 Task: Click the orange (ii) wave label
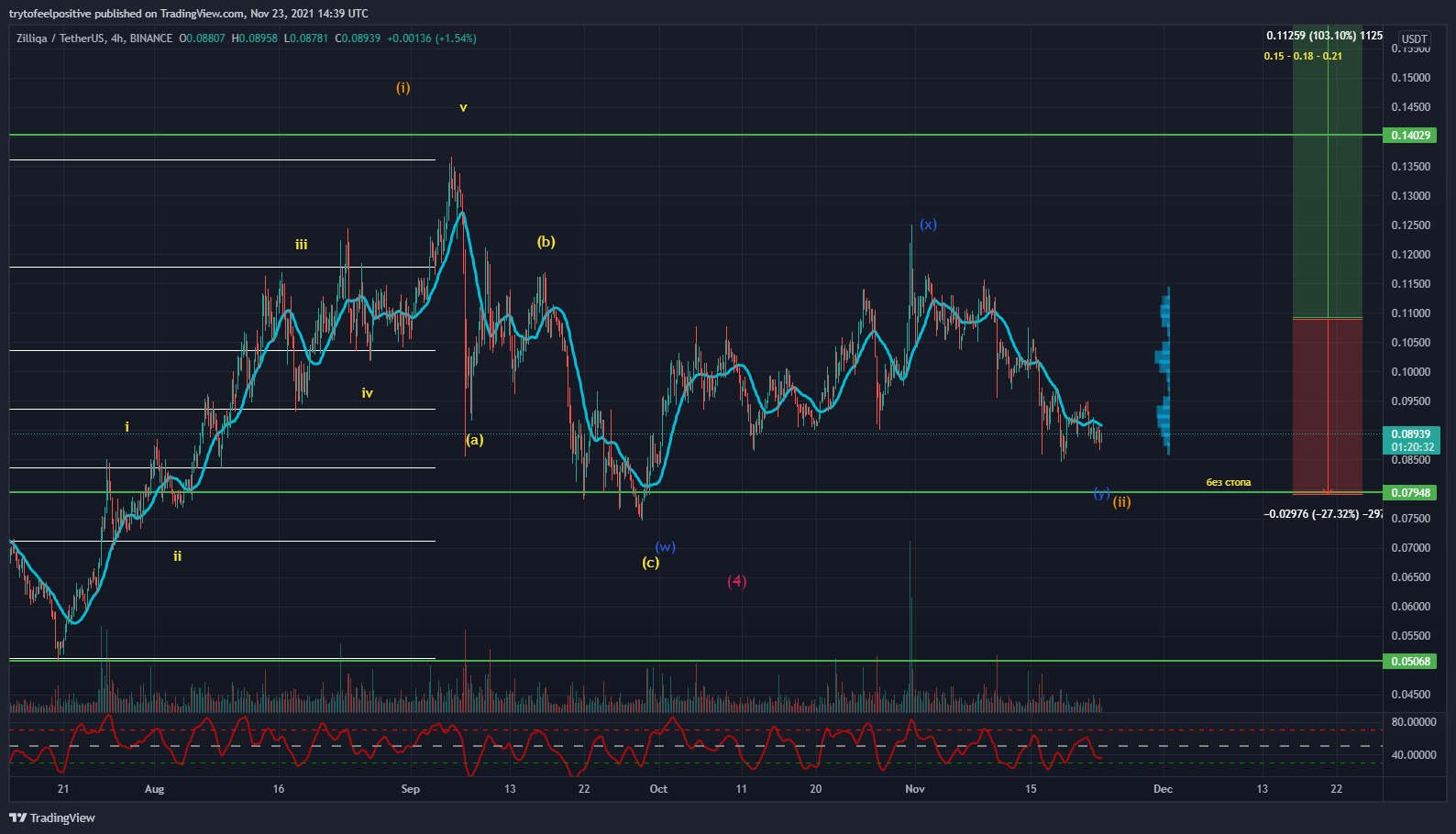coord(1122,502)
